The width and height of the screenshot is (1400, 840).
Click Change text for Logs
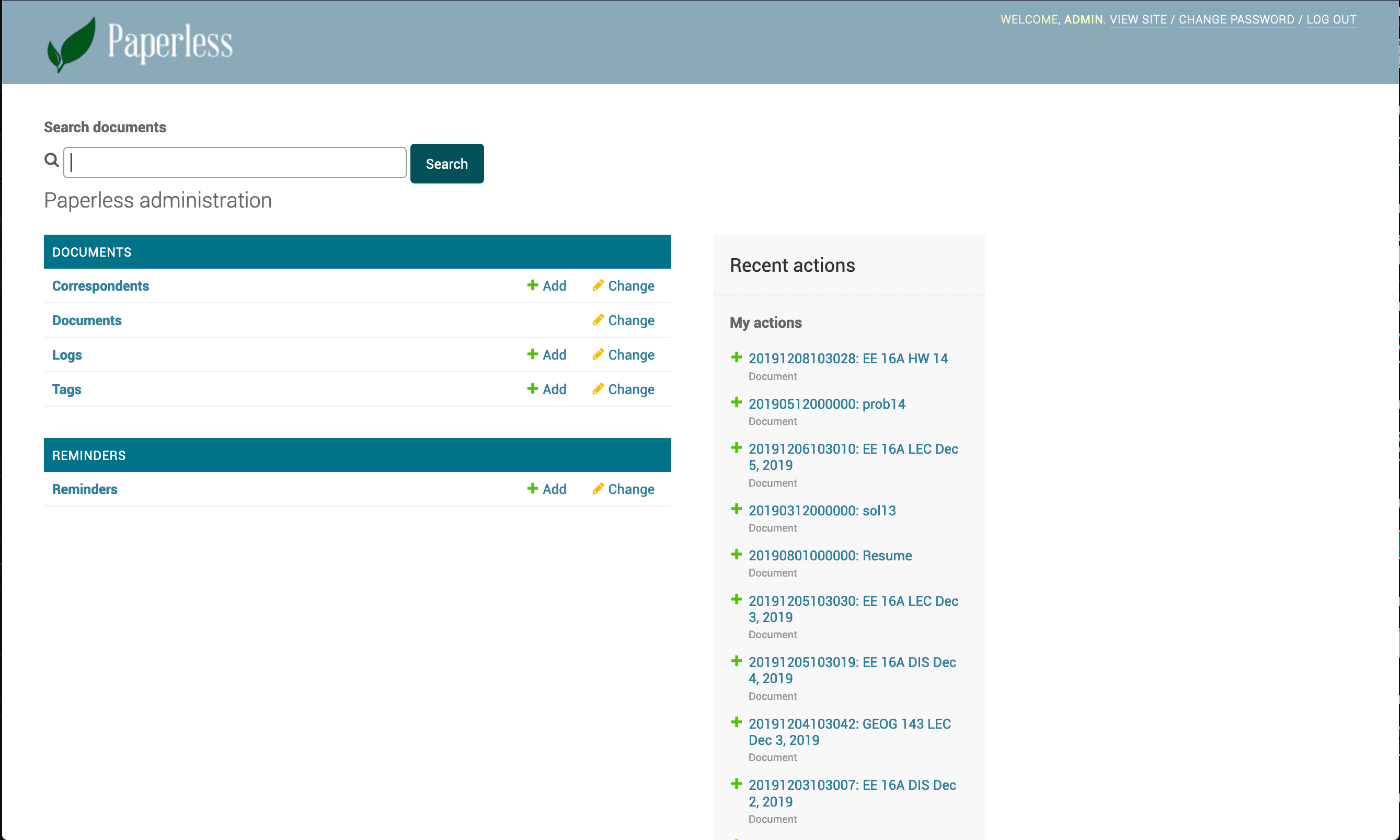coord(631,355)
